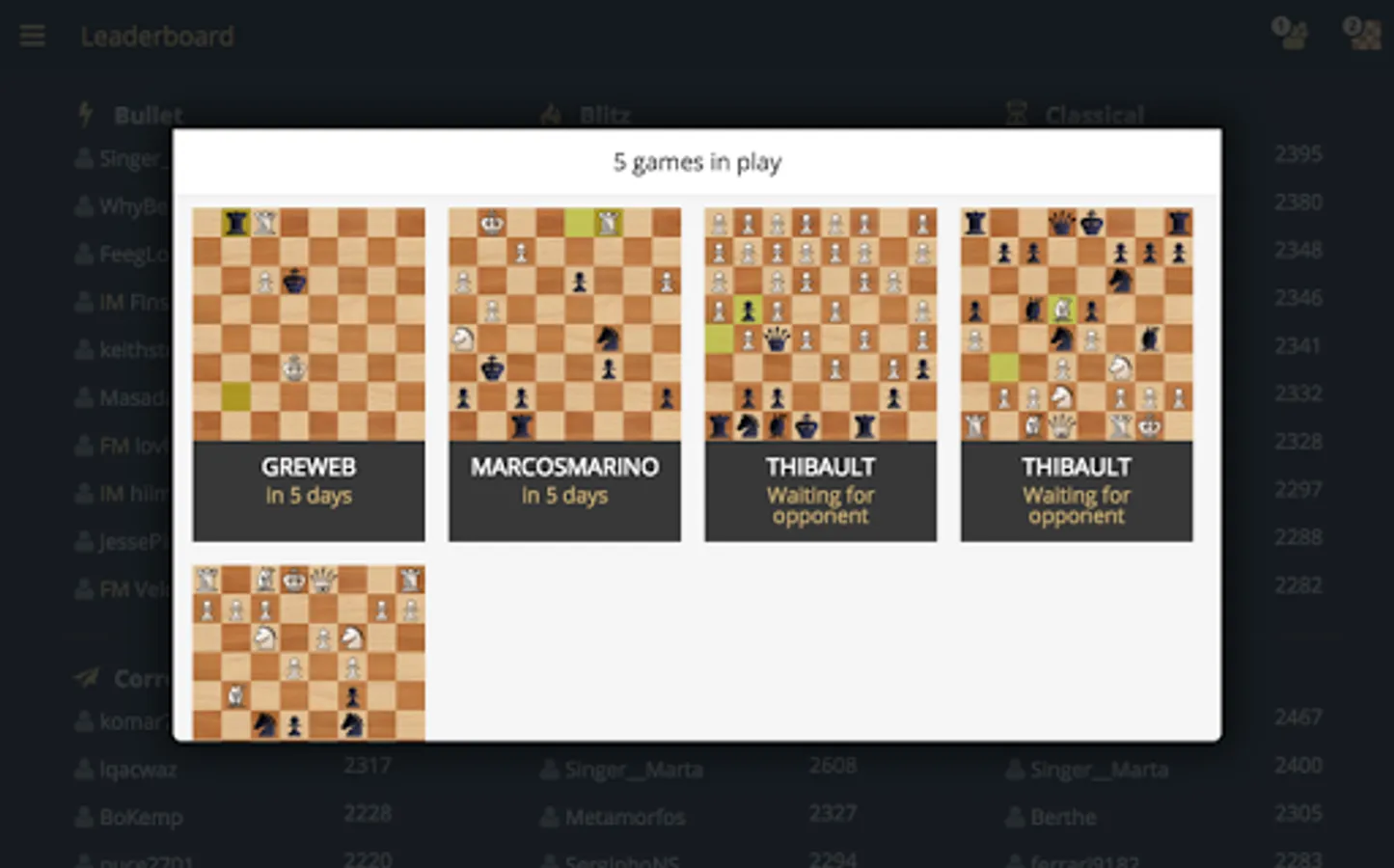Click 'In 5 days' under GREWEB
Viewport: 1394px width, 868px height.
[309, 496]
